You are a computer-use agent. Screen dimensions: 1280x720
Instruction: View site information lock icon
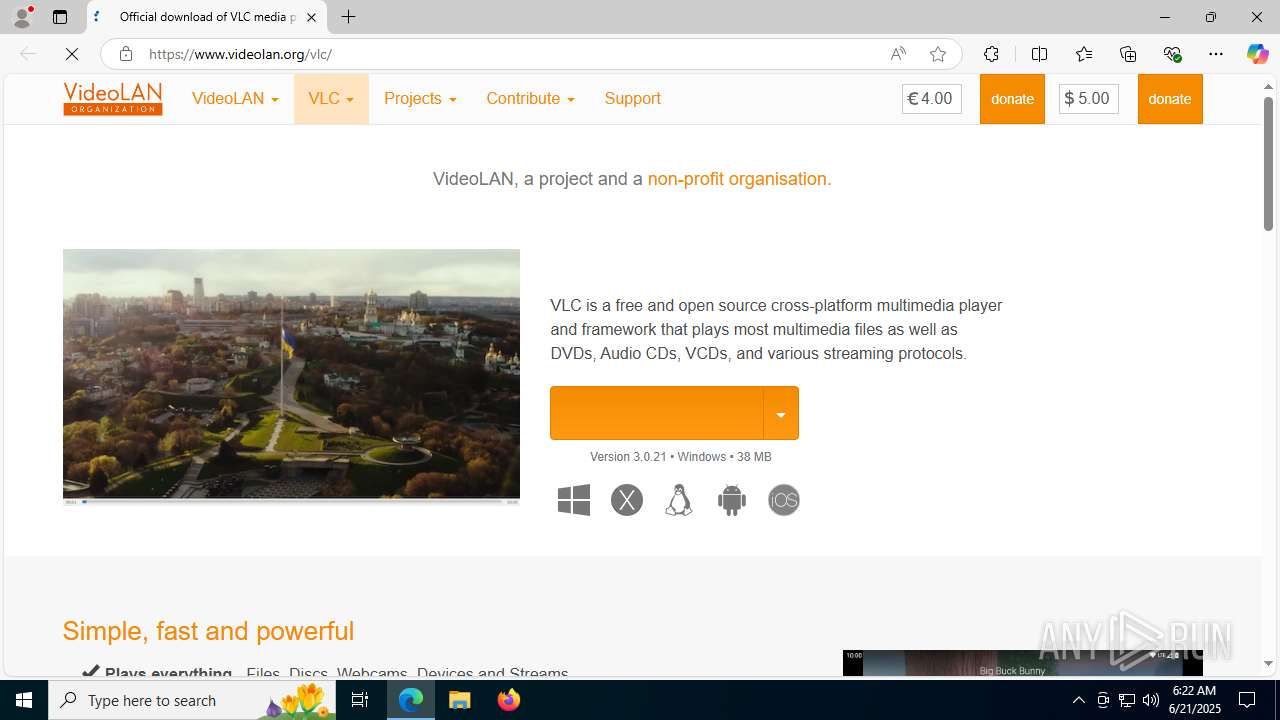tap(125, 54)
